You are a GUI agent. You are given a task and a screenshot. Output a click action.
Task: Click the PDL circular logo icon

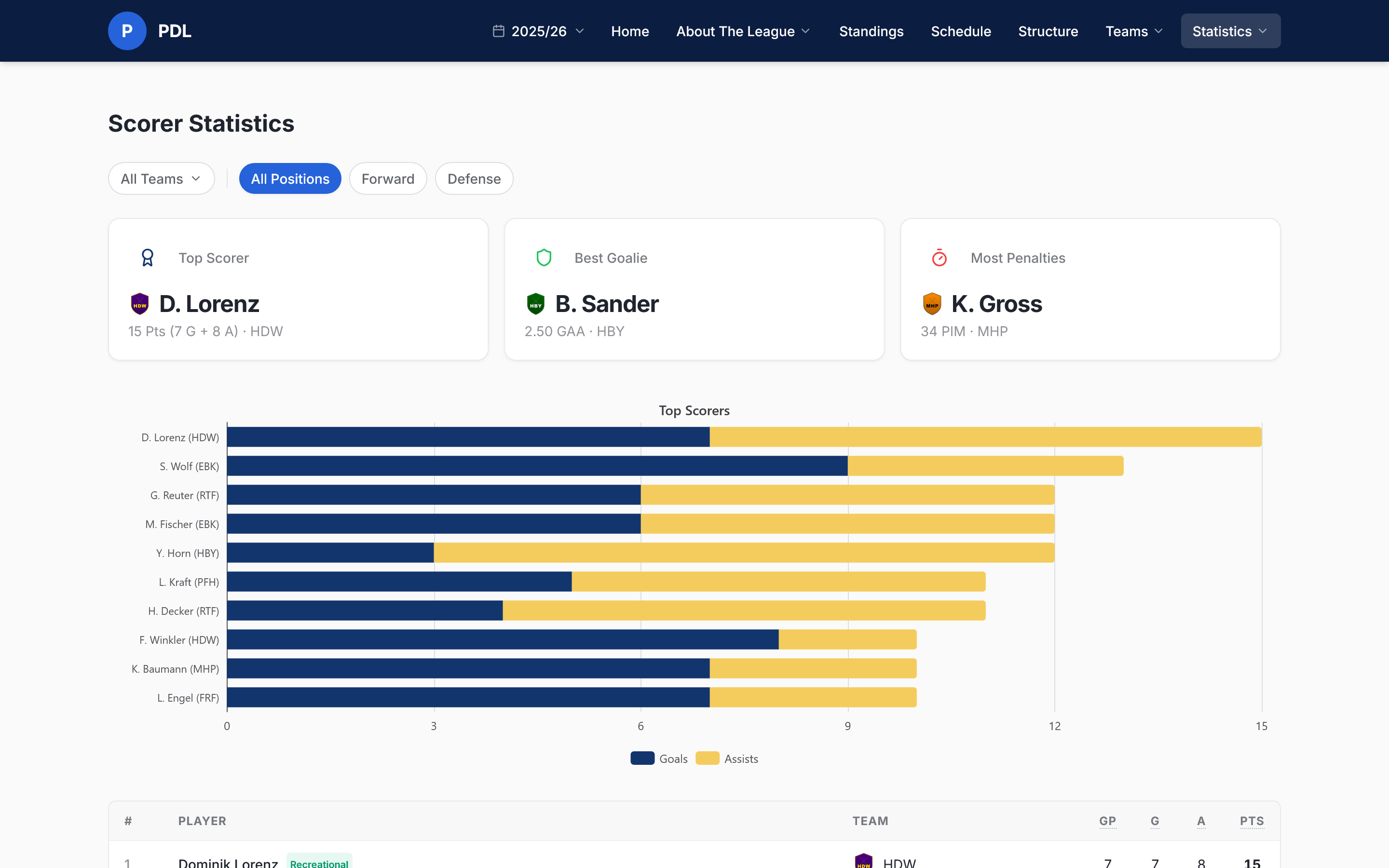[127, 31]
